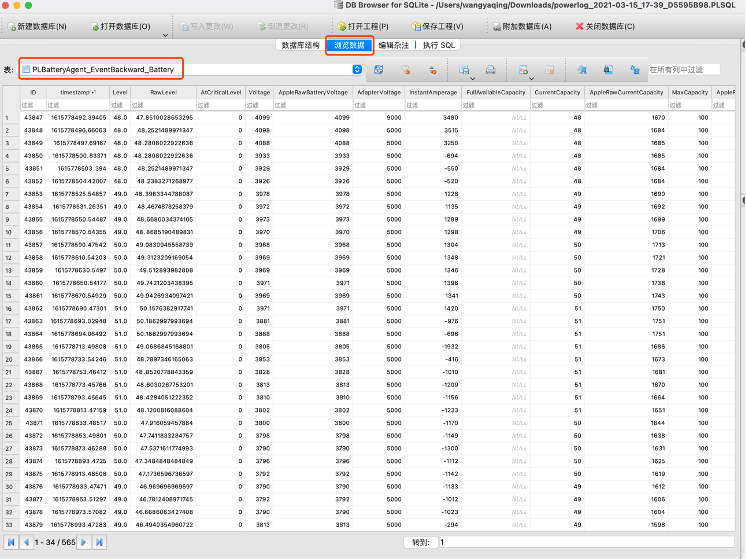Click the print table icon
This screenshot has height=560, width=746.
491,70
